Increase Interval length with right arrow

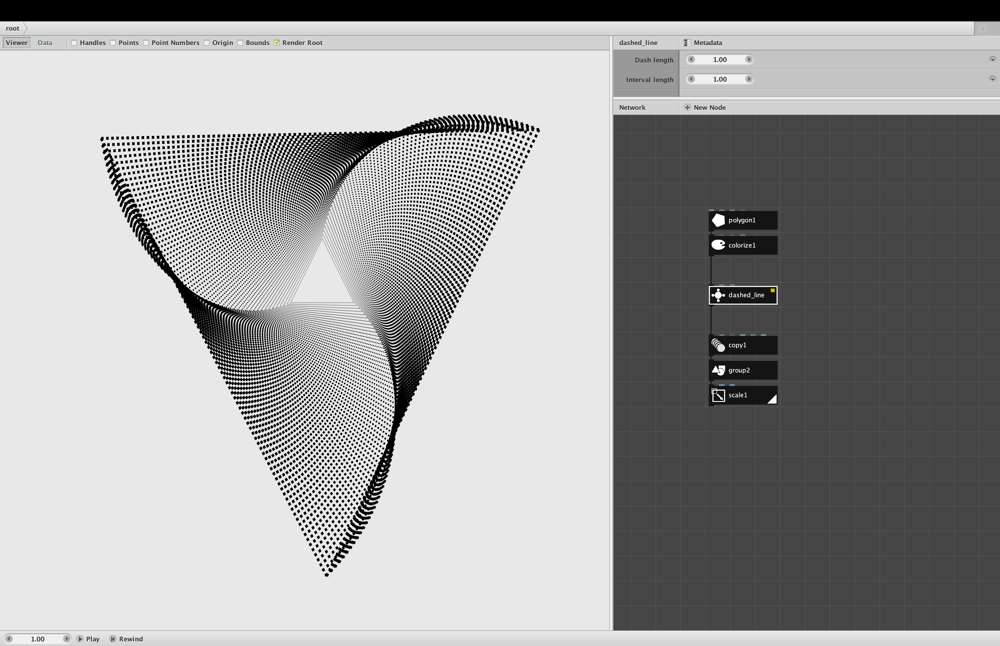749,79
